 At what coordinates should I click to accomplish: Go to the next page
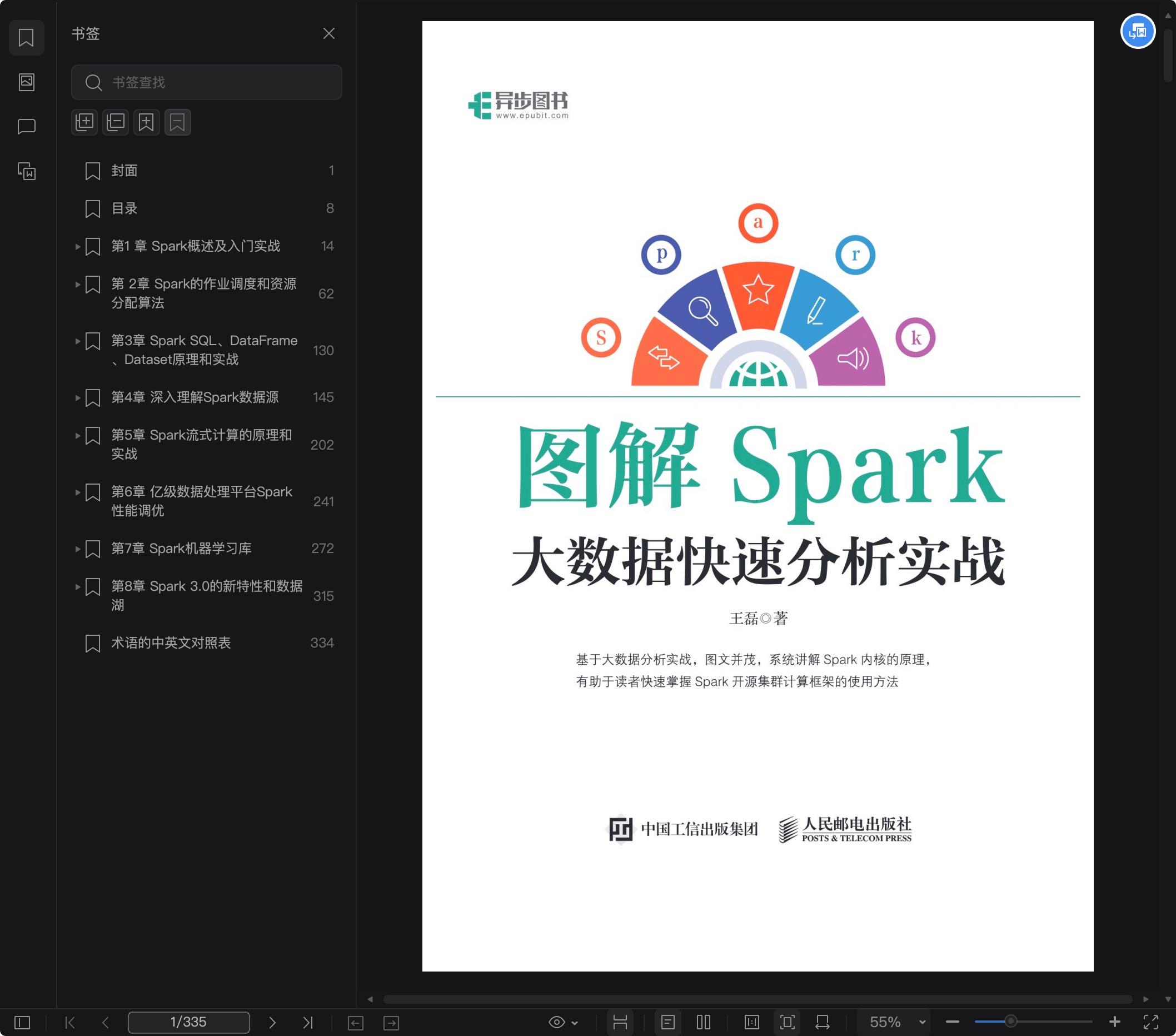point(272,1022)
